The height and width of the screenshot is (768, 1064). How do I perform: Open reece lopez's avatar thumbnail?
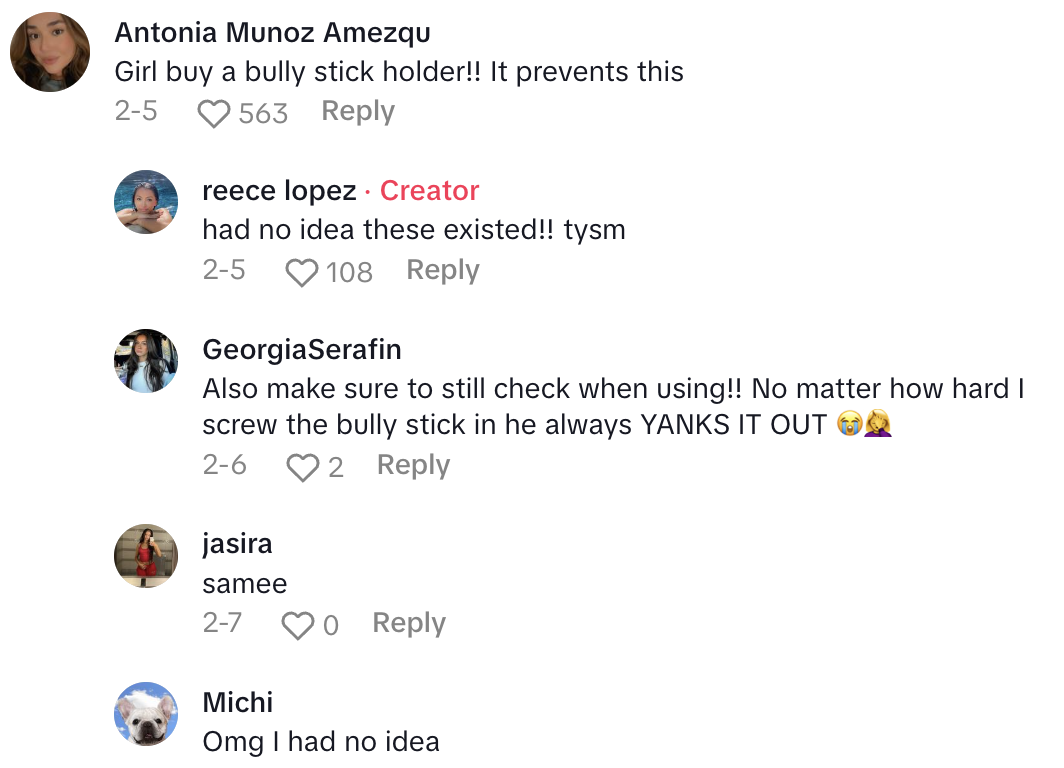[x=145, y=202]
